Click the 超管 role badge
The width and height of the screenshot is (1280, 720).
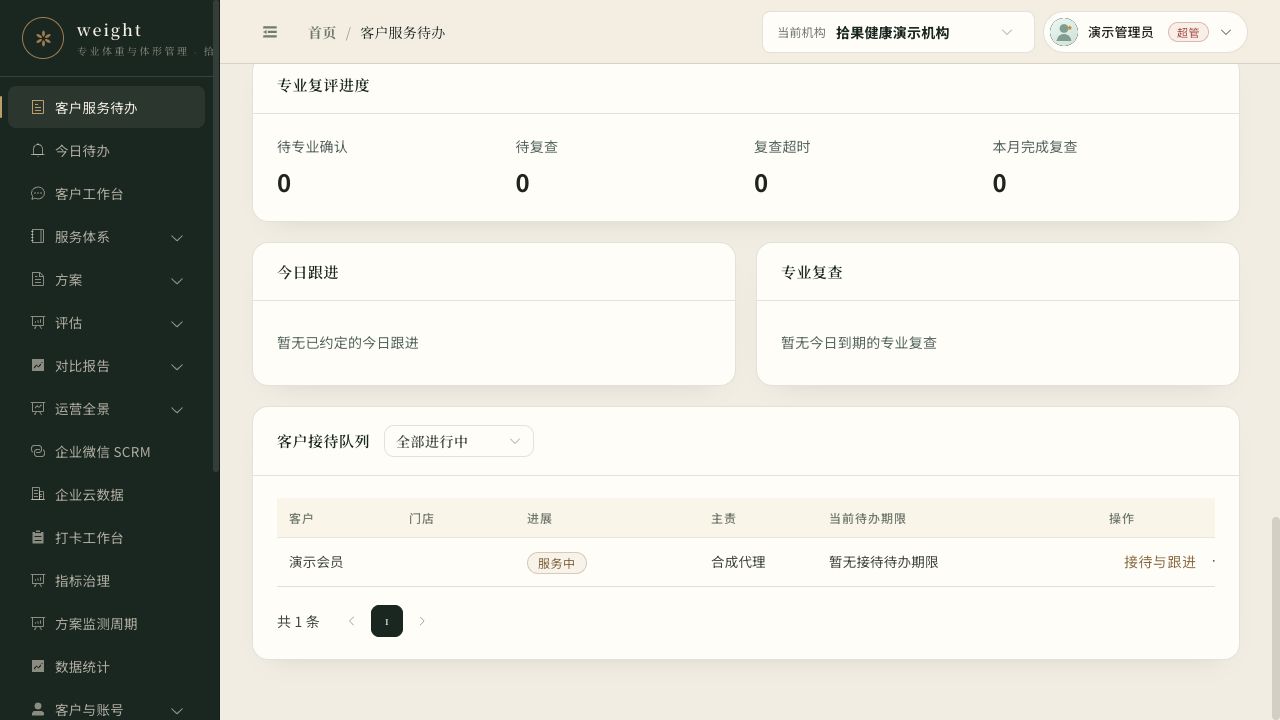coord(1188,32)
